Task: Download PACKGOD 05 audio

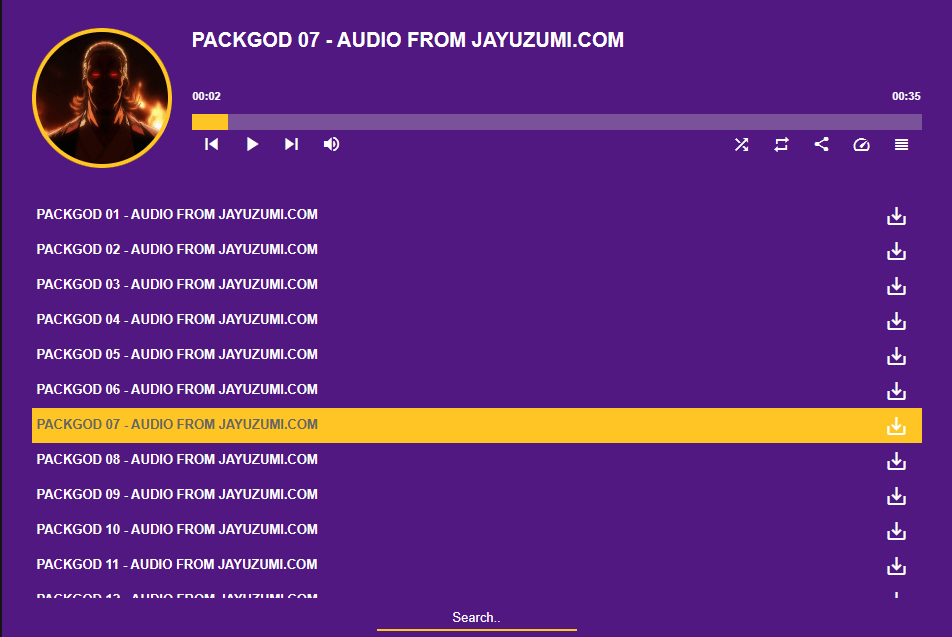Action: pos(896,356)
